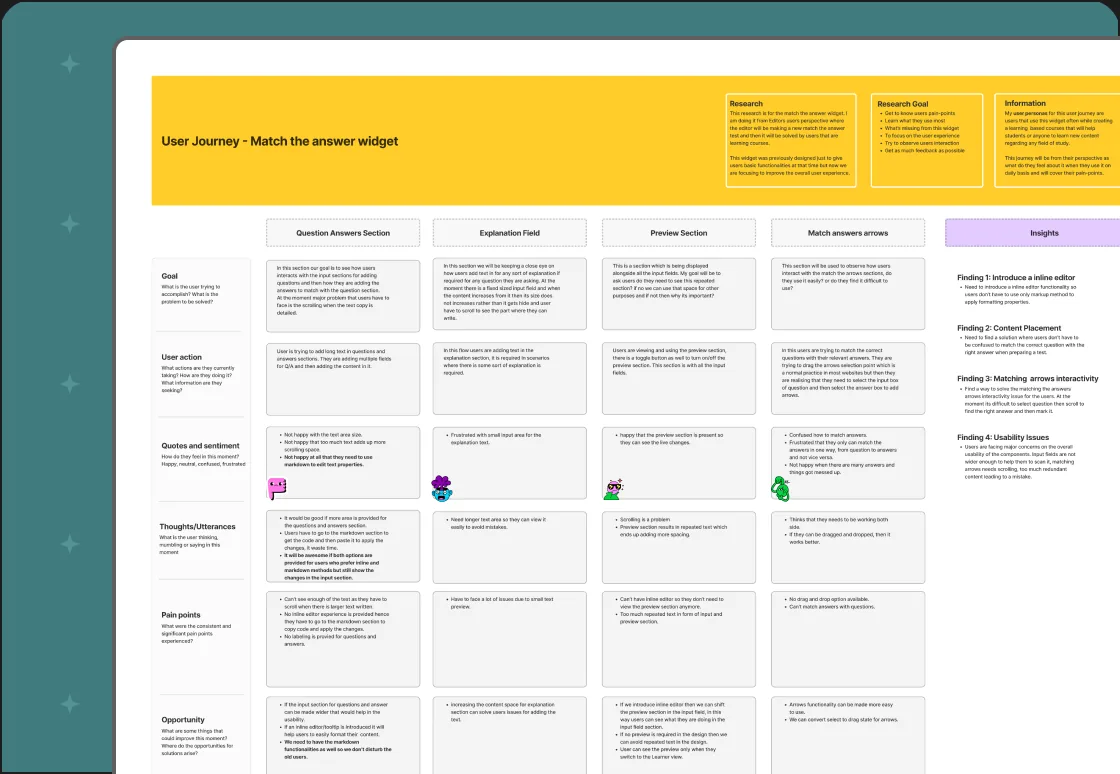The height and width of the screenshot is (774, 1120).
Task: Select card 'Thinks that they needs to be working'
Action: tap(848, 547)
